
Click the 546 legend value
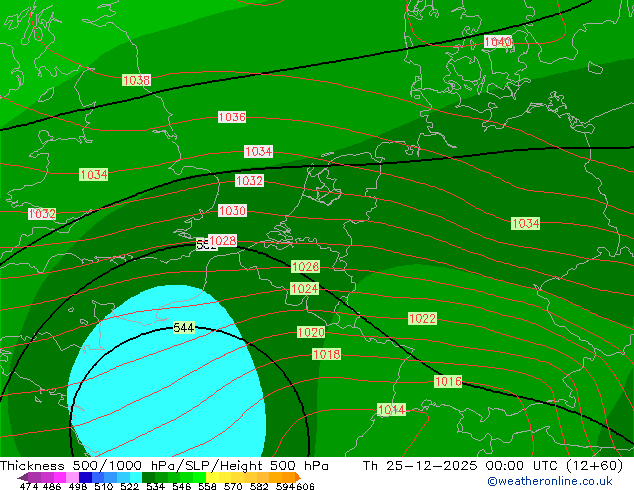point(182,486)
